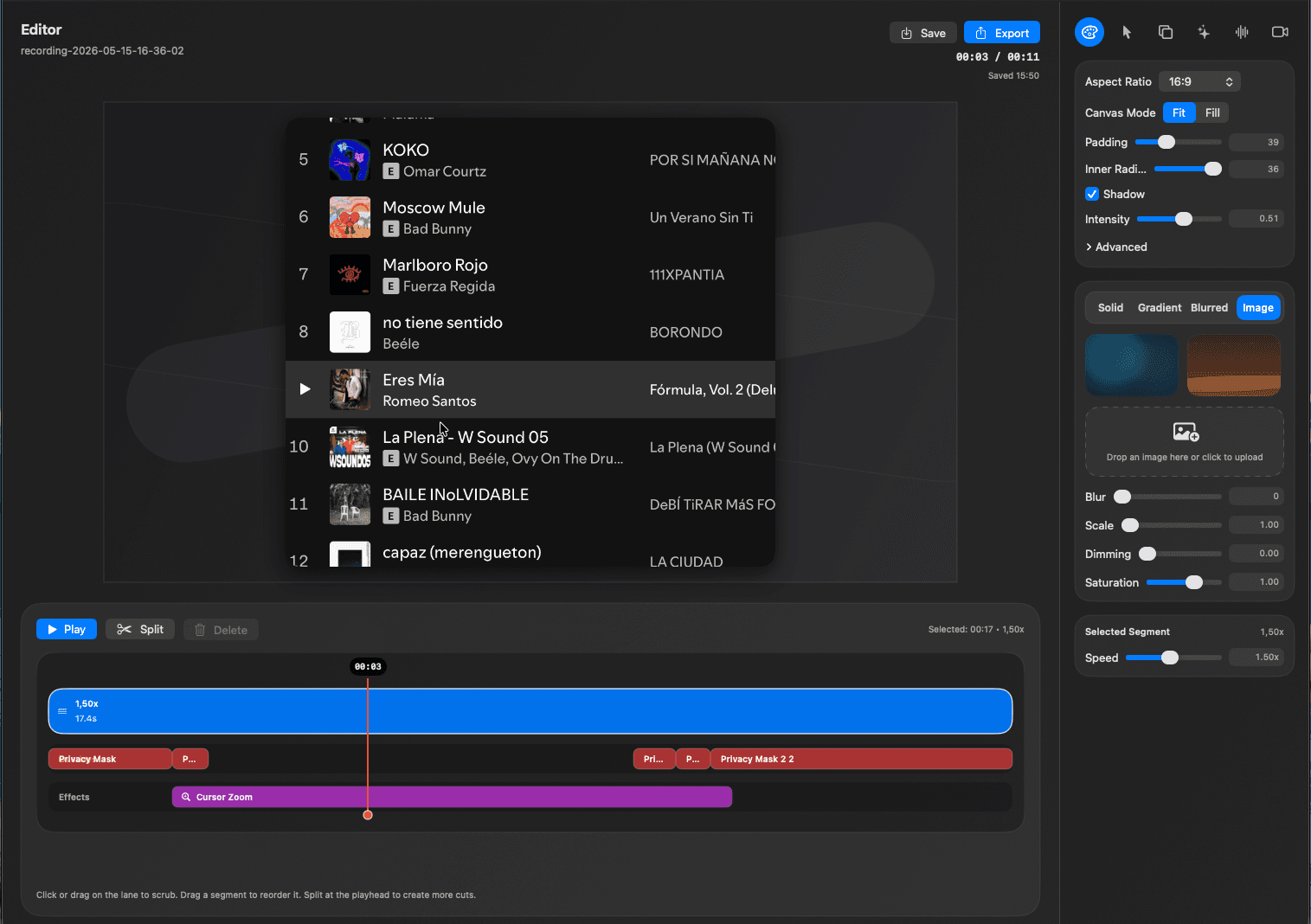This screenshot has height=924, width=1311.
Task: Click the scissors Split icon
Action: tap(125, 630)
